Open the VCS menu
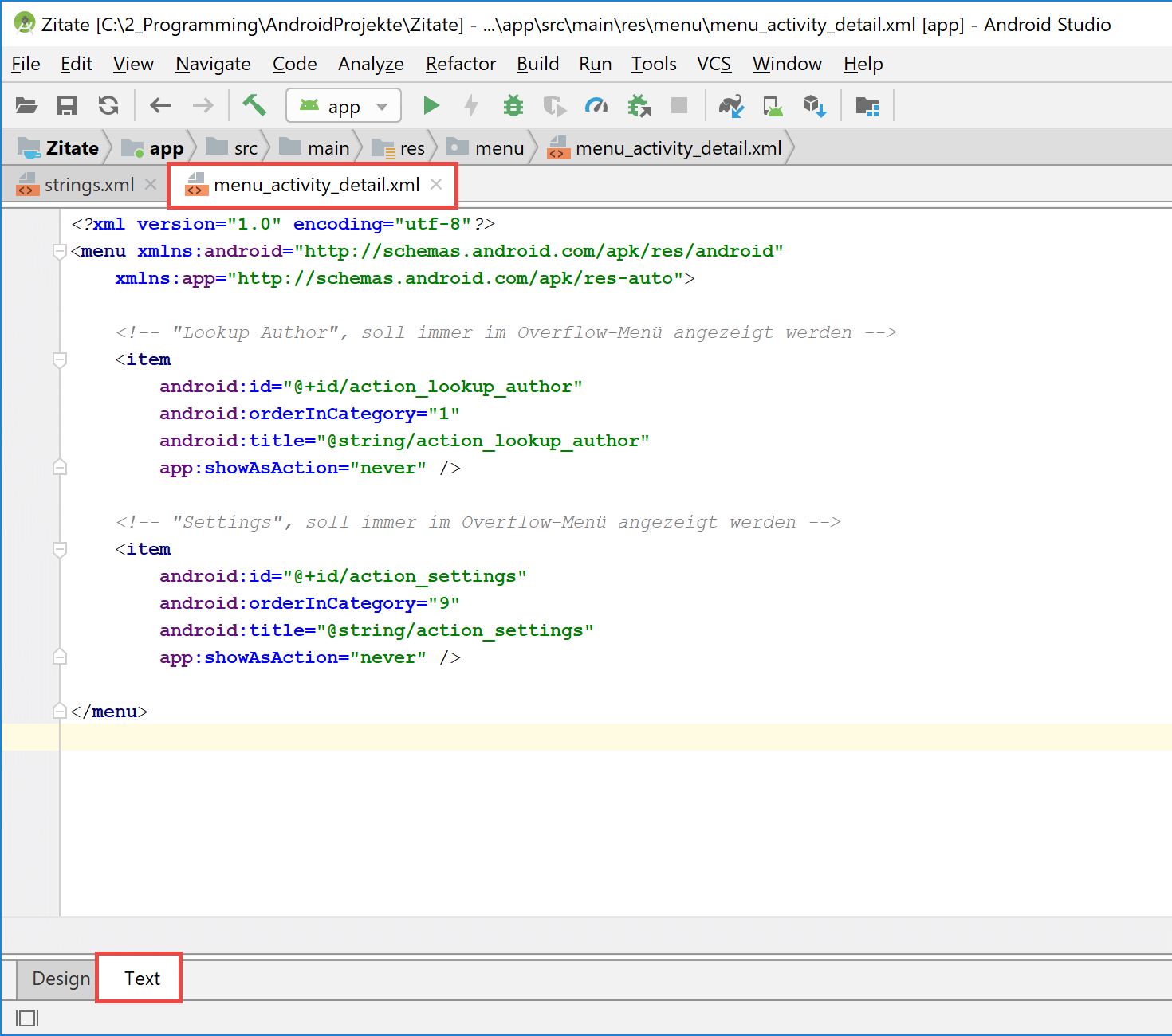The width and height of the screenshot is (1172, 1036). pos(714,64)
